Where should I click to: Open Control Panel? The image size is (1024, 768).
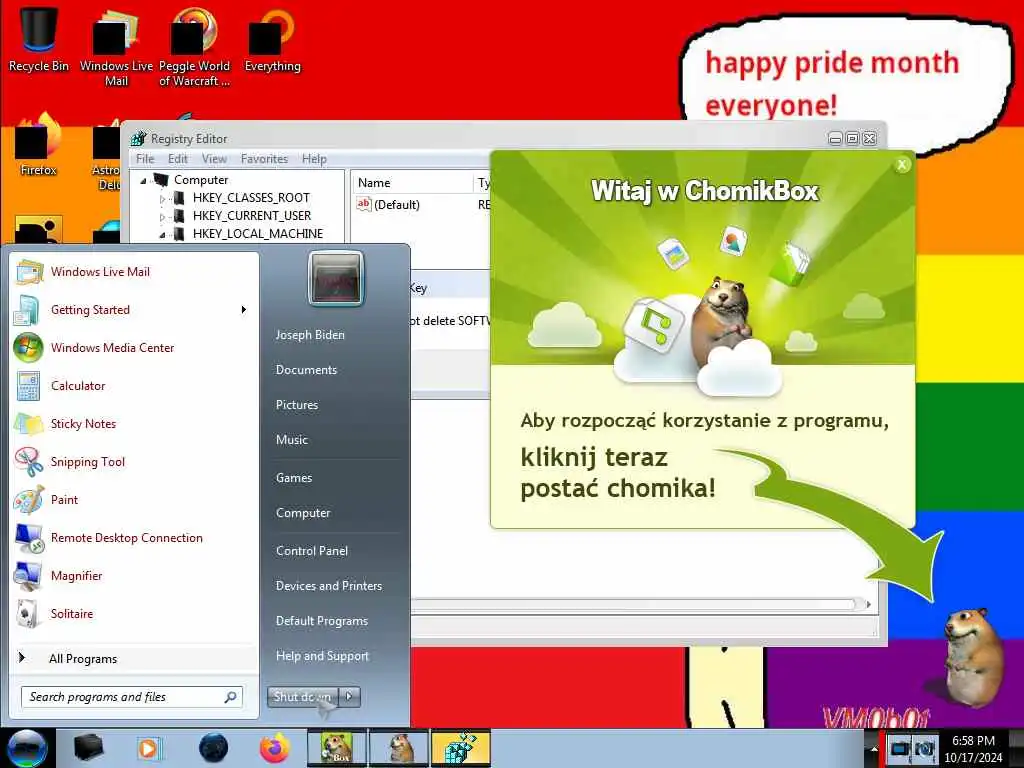312,551
